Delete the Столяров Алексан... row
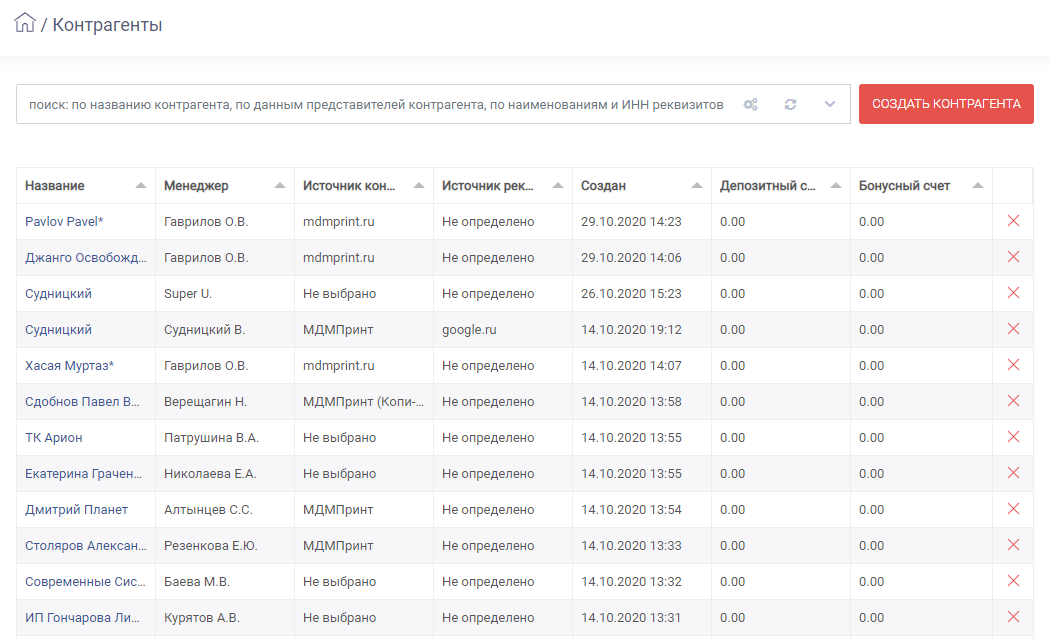Viewport: 1050px width, 641px height. (x=1013, y=545)
